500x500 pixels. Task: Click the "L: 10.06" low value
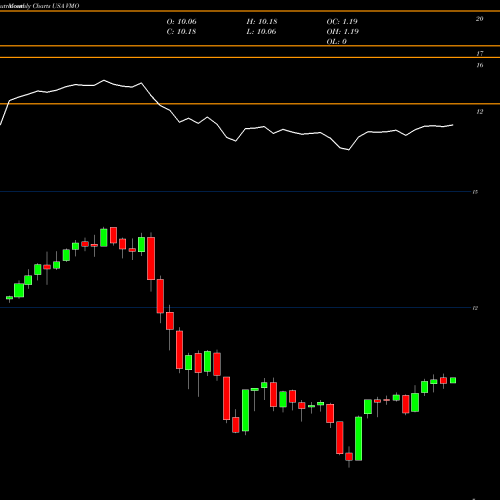262,32
